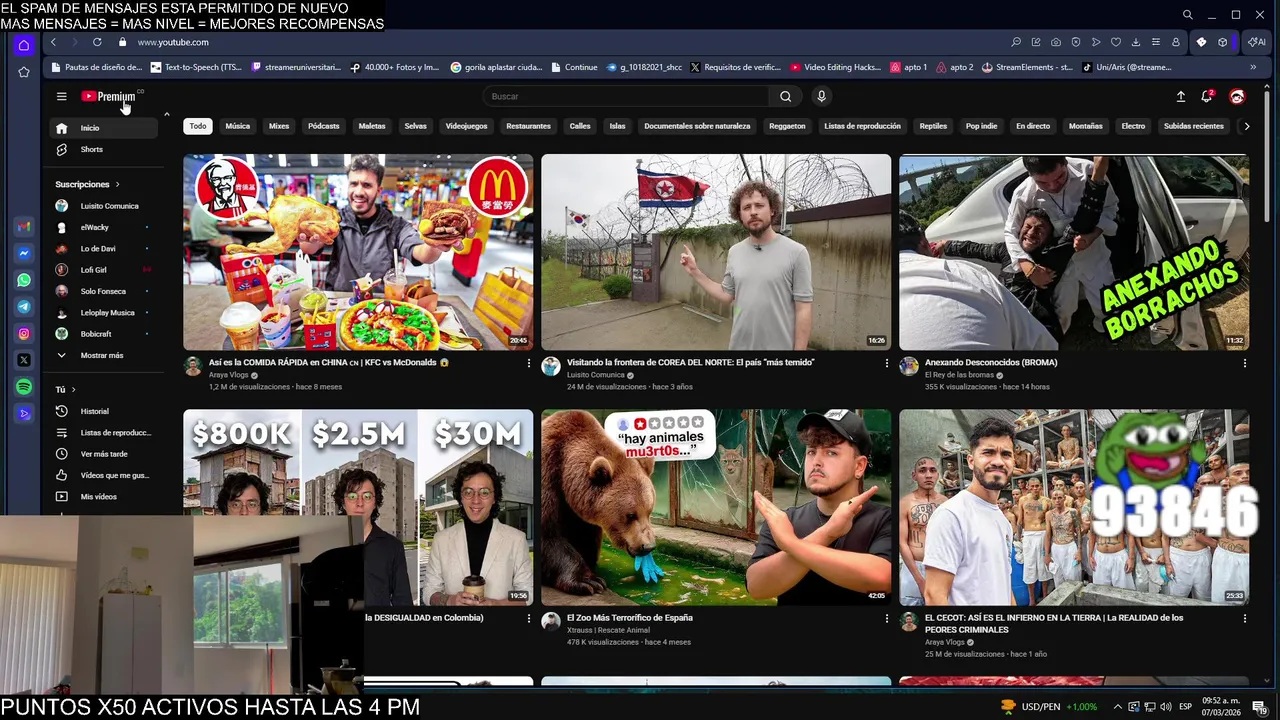The width and height of the screenshot is (1280, 720).
Task: Select the Reggaeton filter chip
Action: click(x=787, y=126)
